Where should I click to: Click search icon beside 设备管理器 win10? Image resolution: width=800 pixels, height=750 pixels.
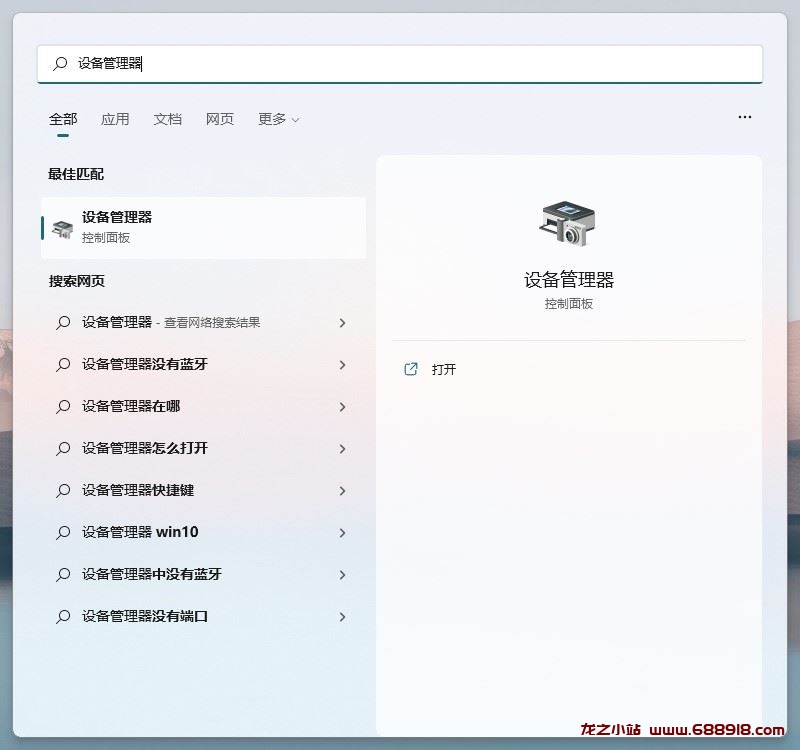[x=63, y=532]
